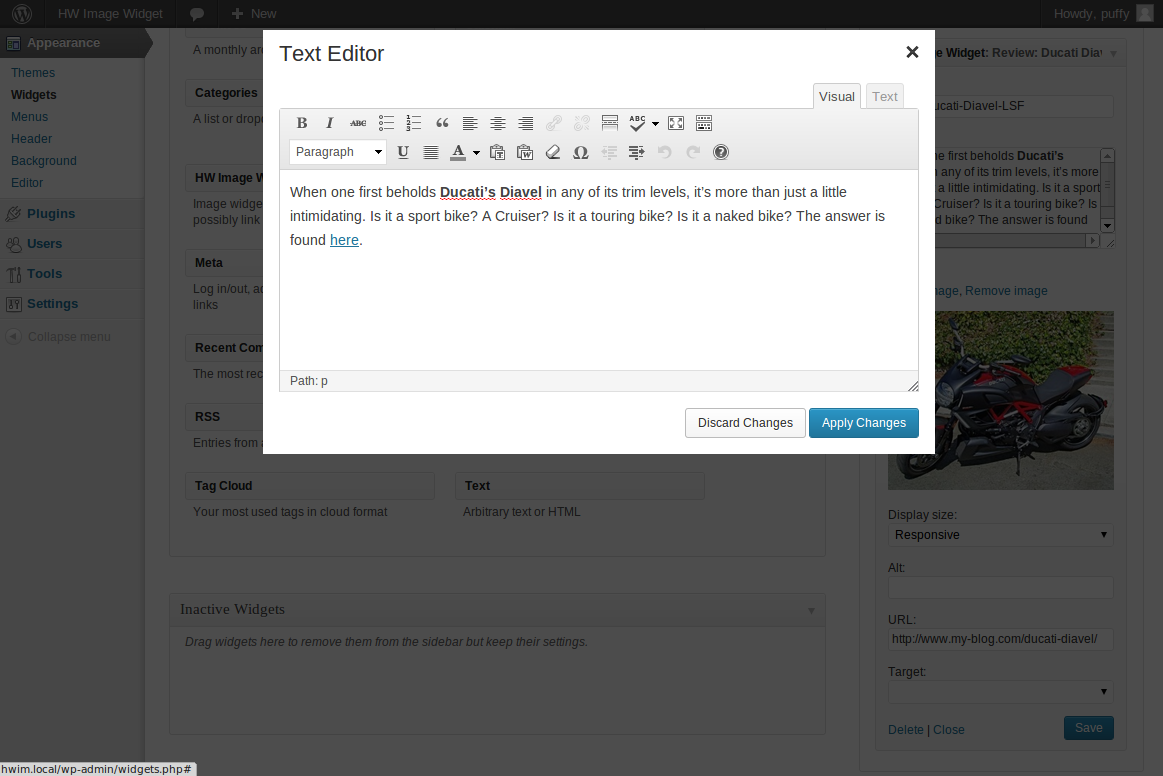Screen dimensions: 1163x776
Task: Click the Alt text field
Action: pyautogui.click(x=1001, y=588)
